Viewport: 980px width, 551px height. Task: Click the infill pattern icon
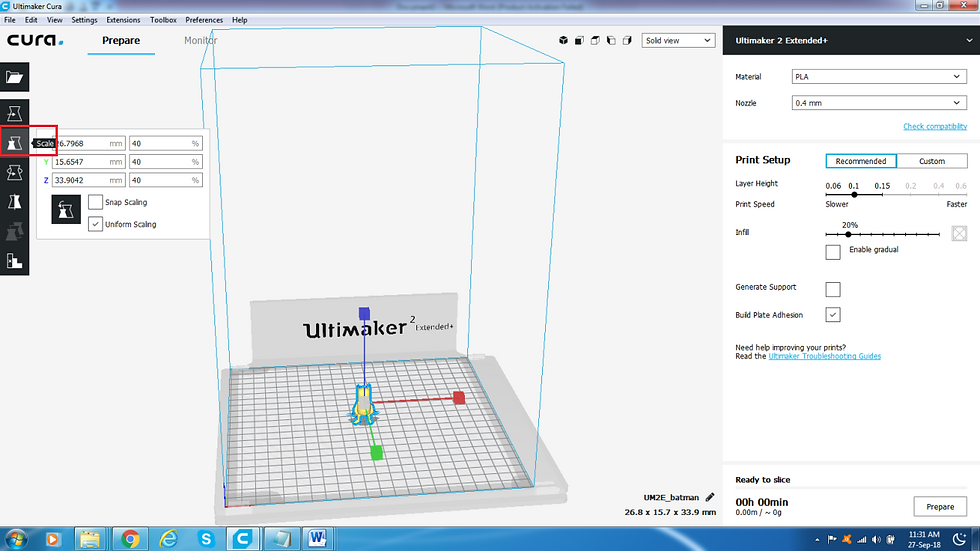coord(959,234)
